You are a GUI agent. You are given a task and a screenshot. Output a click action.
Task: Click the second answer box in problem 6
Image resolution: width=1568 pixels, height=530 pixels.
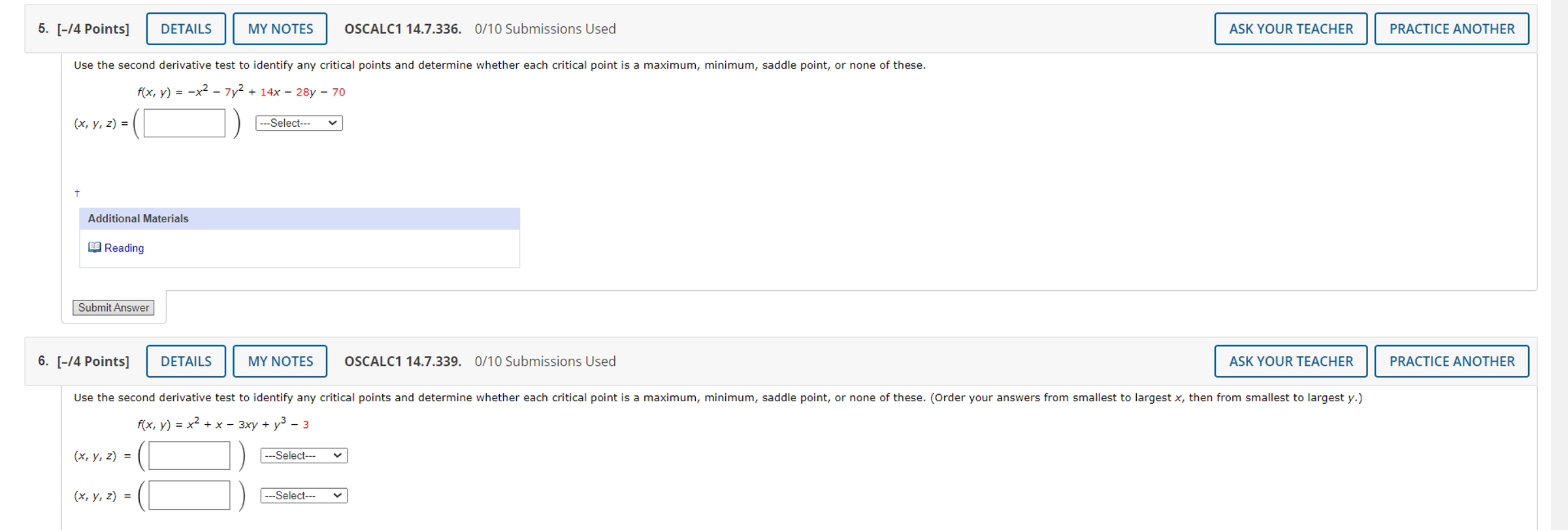pyautogui.click(x=188, y=495)
